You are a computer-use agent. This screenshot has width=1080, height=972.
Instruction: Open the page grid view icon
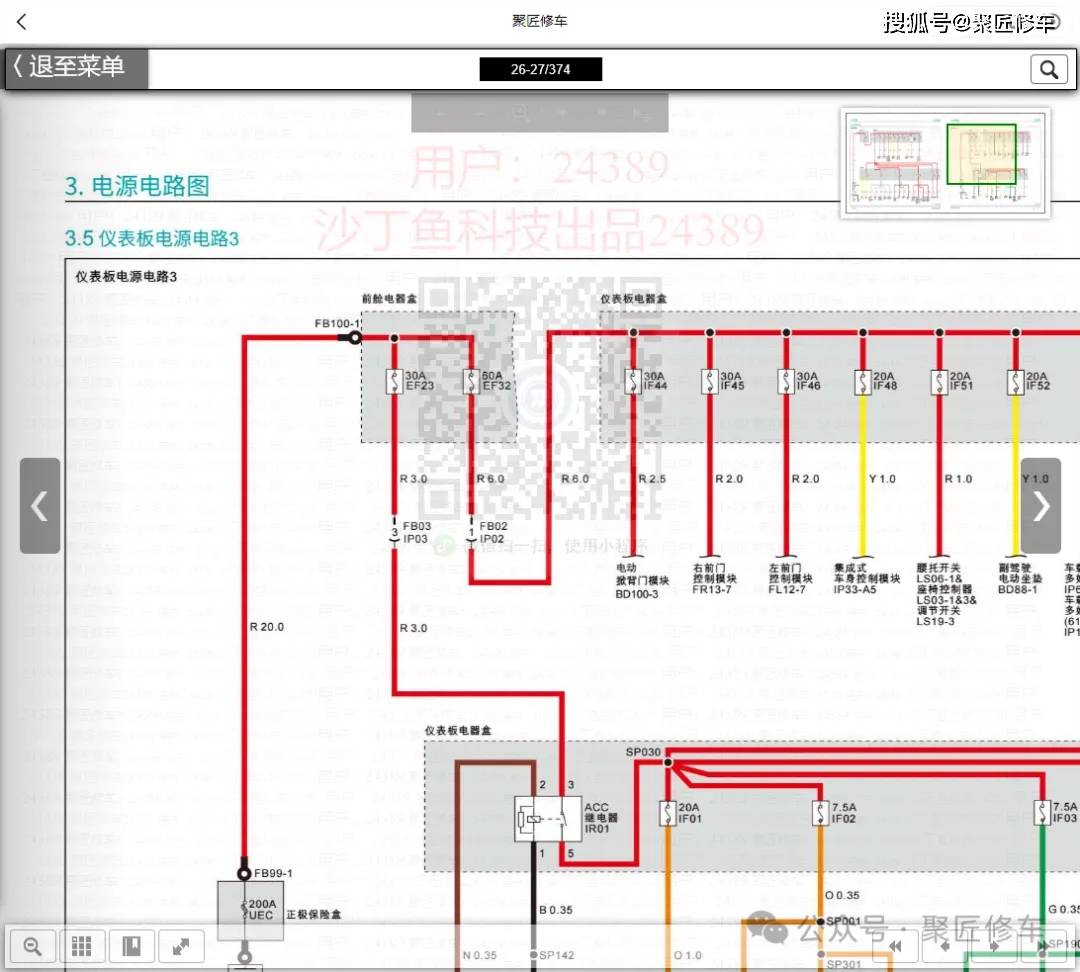point(82,946)
